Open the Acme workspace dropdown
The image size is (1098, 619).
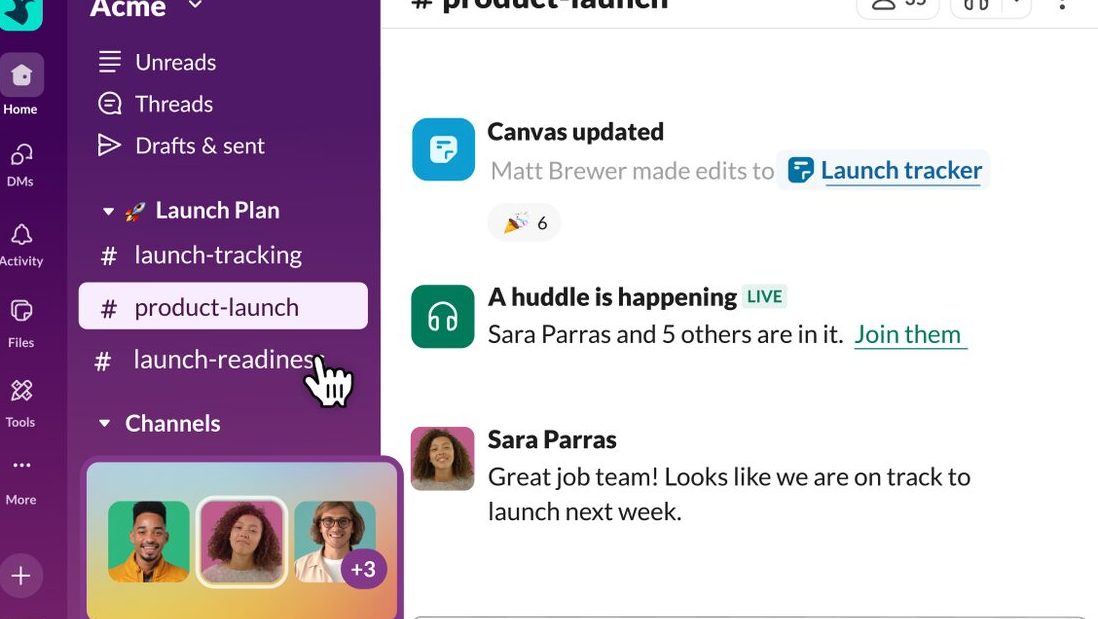(x=195, y=6)
